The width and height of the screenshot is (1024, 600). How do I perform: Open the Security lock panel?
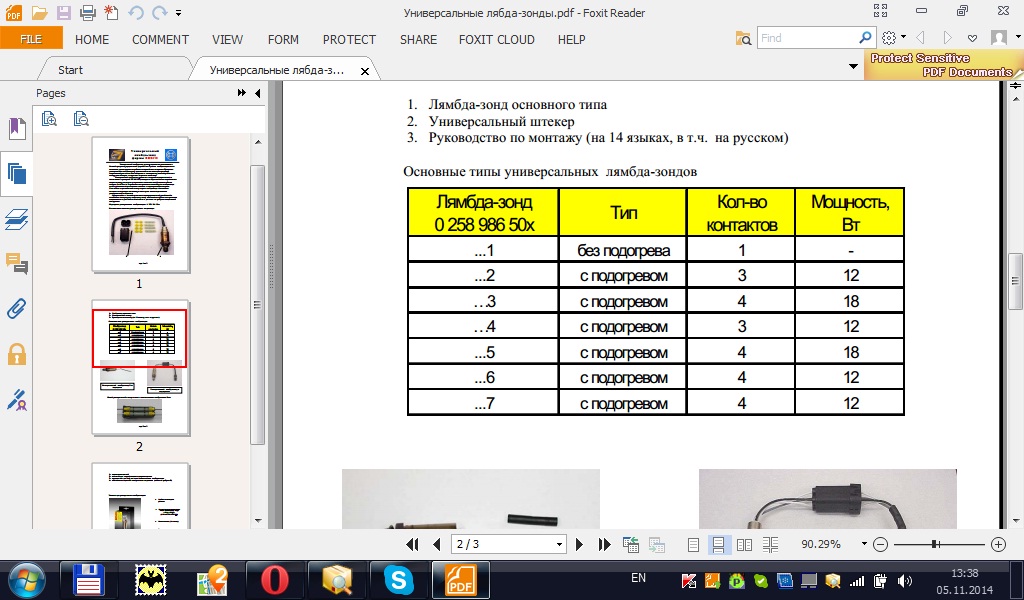coord(16,354)
